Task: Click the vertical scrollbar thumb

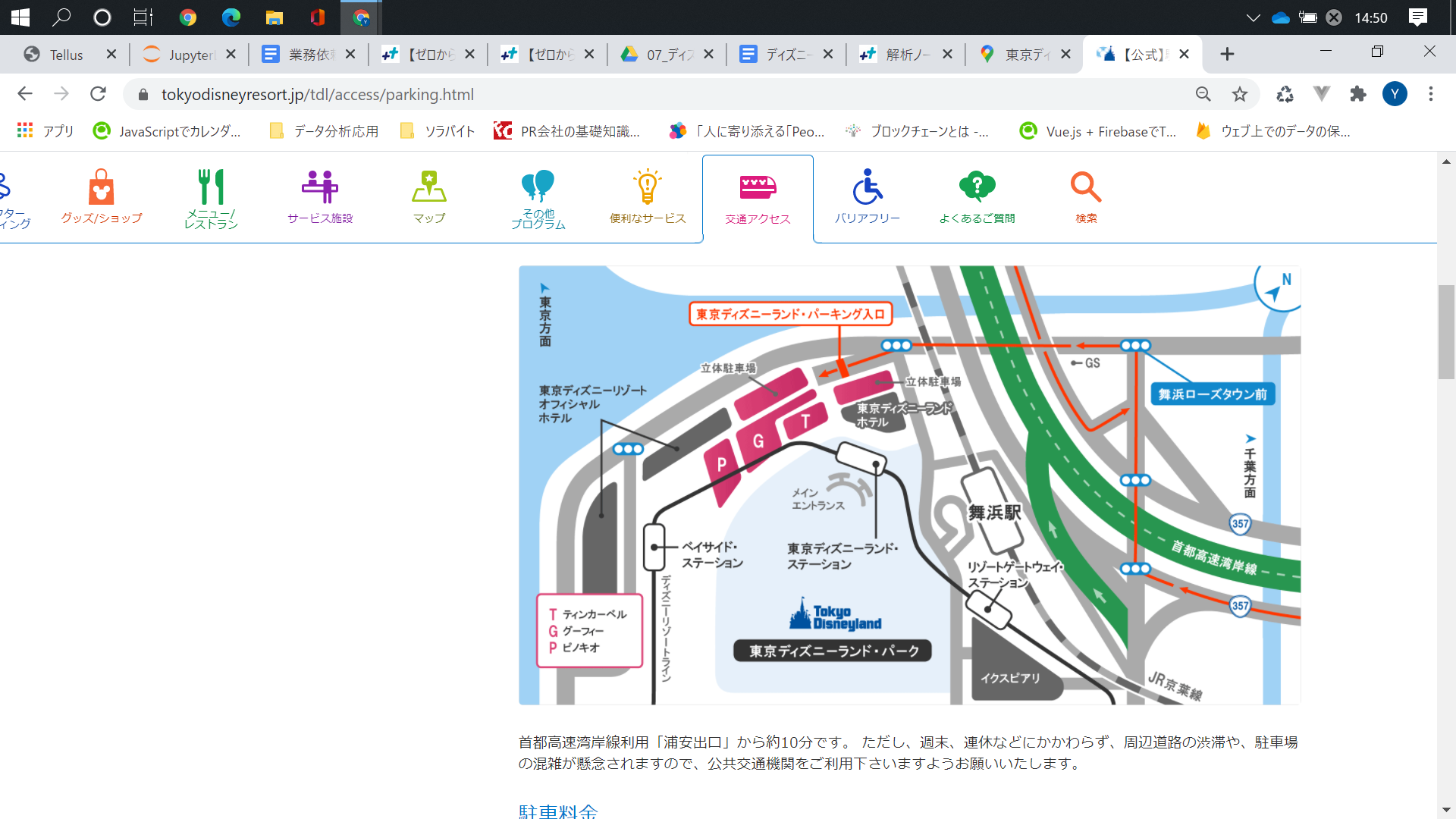Action: (x=1446, y=331)
